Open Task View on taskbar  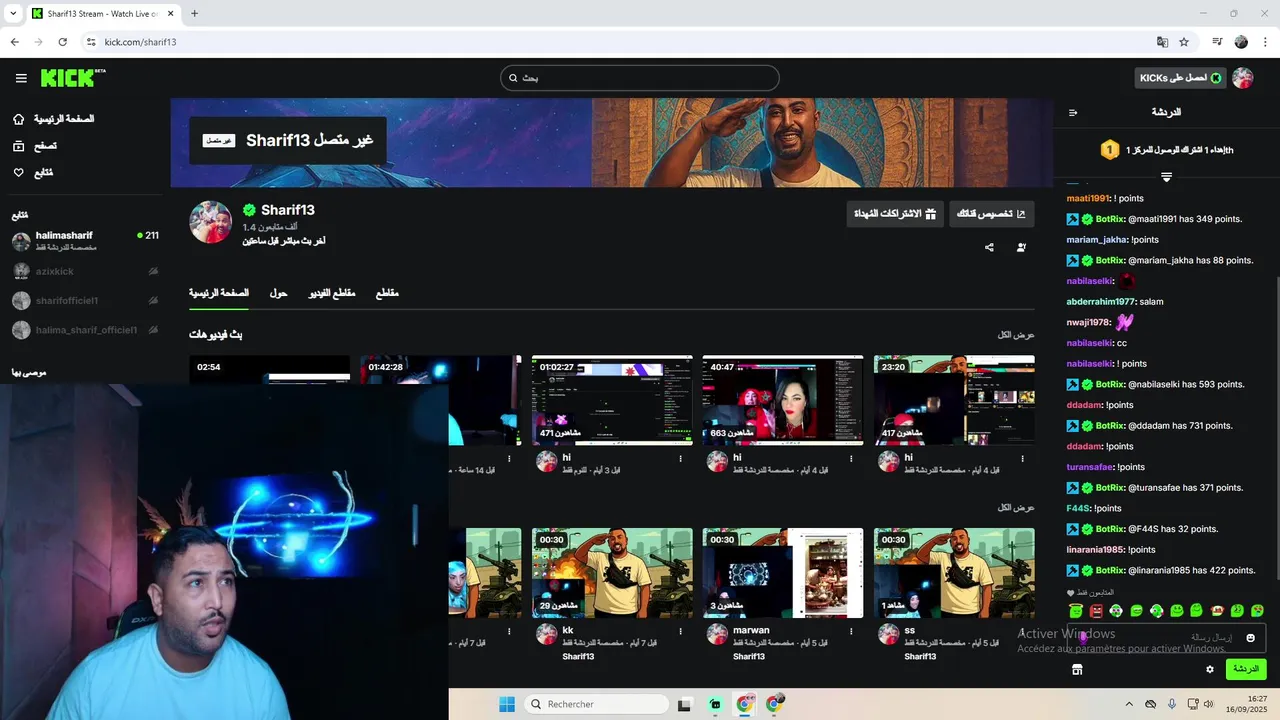[x=684, y=704]
